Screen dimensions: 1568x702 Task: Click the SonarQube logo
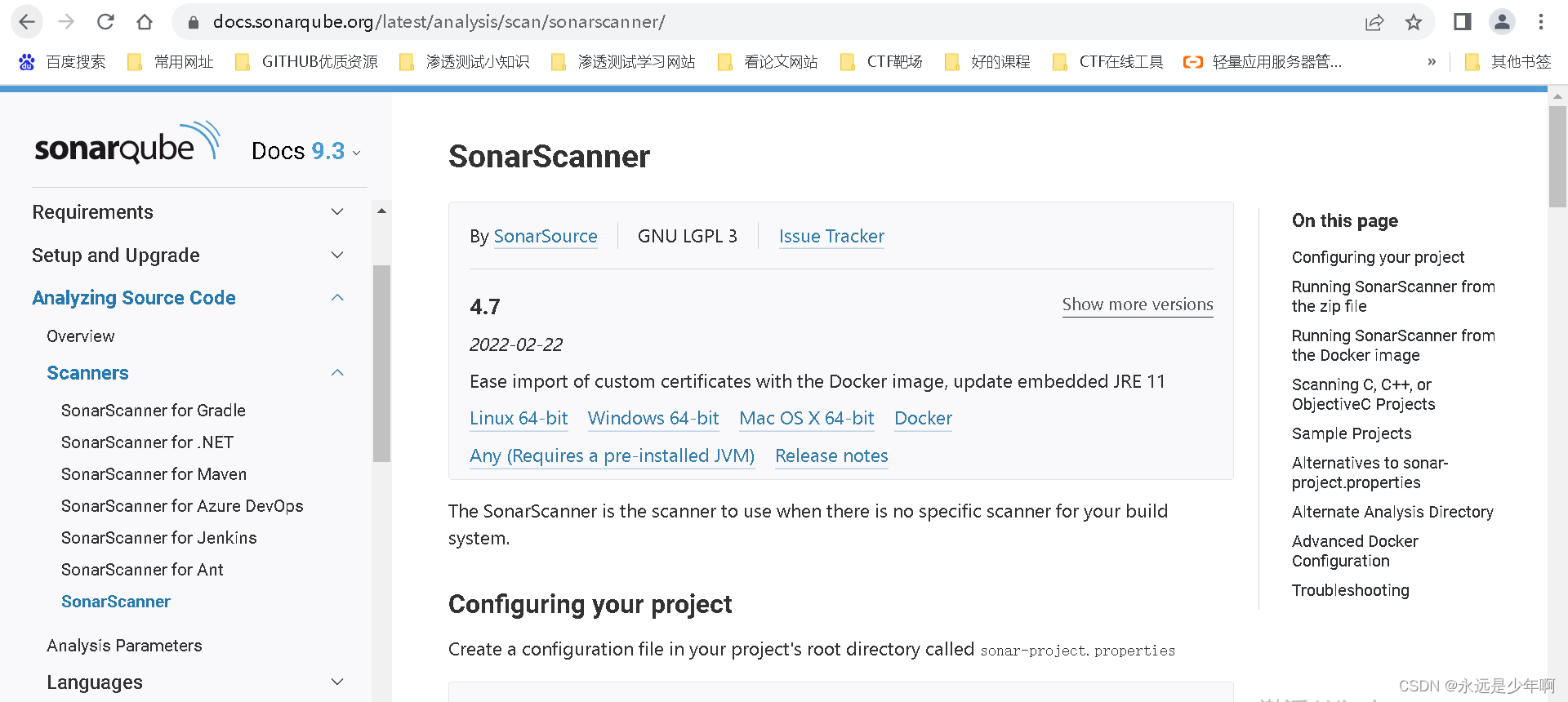(x=127, y=143)
